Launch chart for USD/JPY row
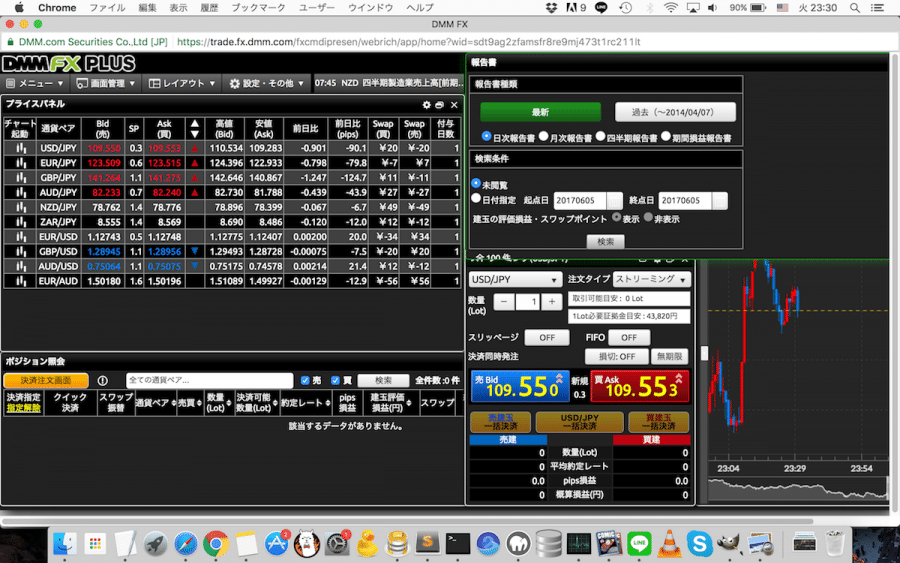The height and width of the screenshot is (563, 900). point(21,148)
